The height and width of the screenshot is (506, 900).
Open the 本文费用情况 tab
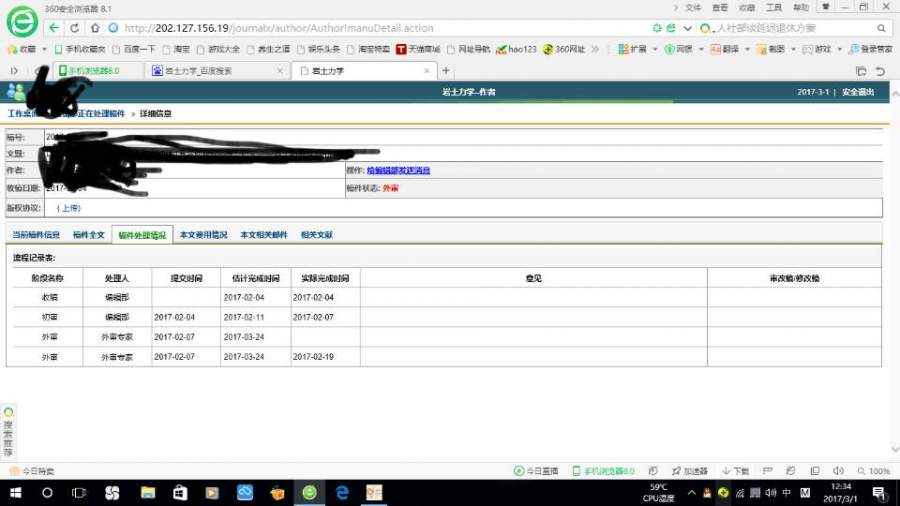pyautogui.click(x=204, y=235)
